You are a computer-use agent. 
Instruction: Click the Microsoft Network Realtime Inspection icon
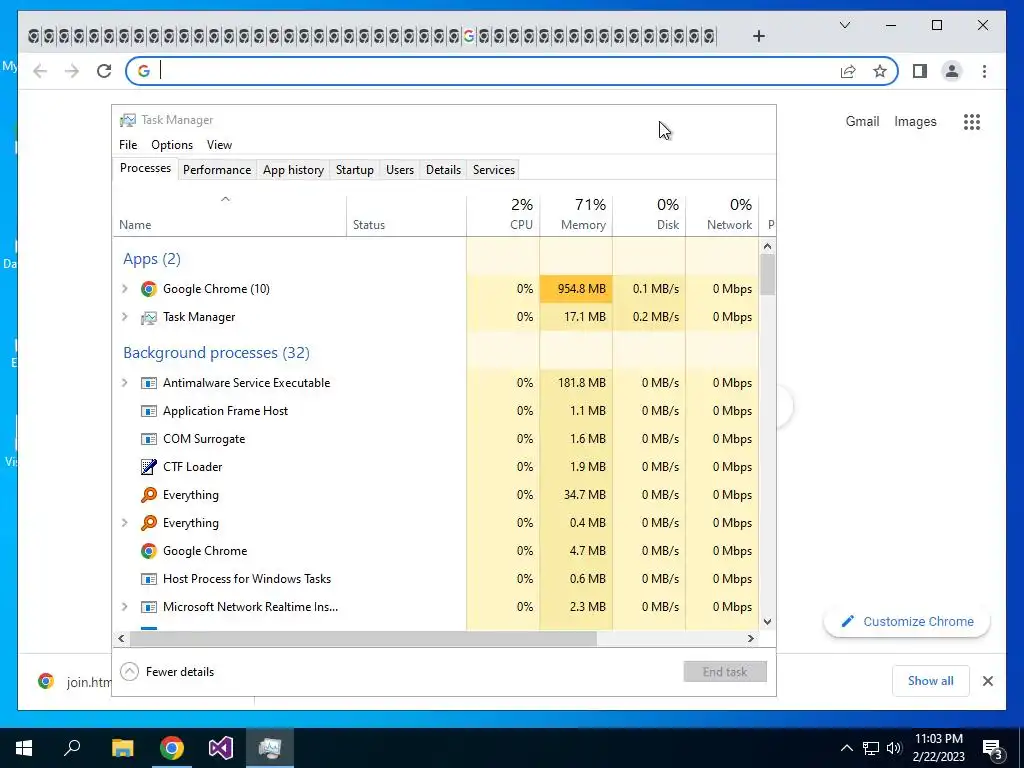pos(149,607)
